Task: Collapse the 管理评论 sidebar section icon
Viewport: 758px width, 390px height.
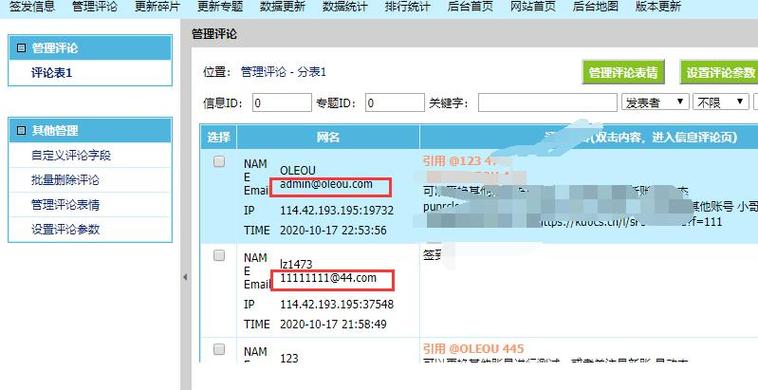Action: coord(21,48)
